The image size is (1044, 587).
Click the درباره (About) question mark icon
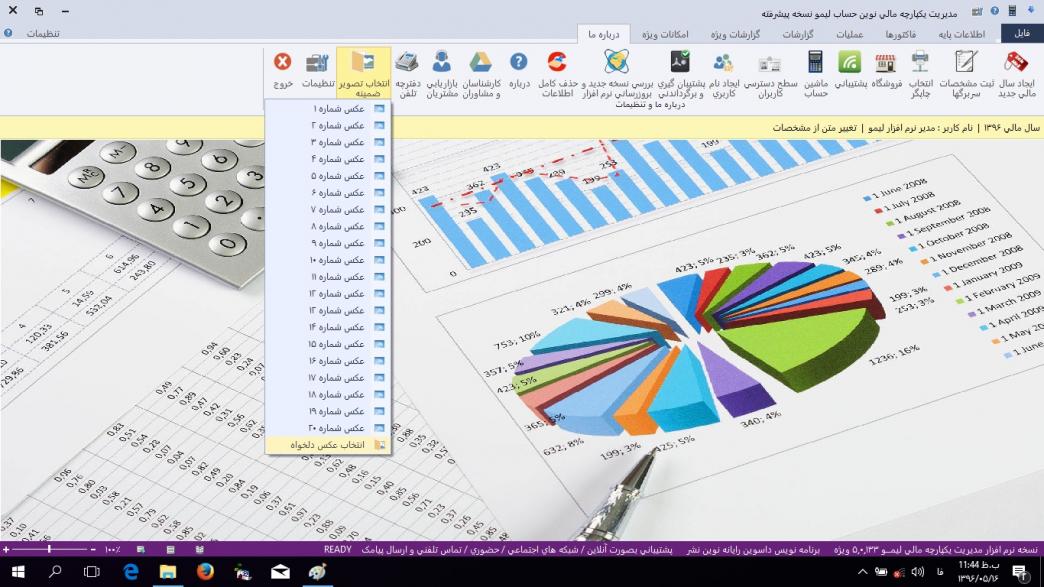pyautogui.click(x=519, y=69)
